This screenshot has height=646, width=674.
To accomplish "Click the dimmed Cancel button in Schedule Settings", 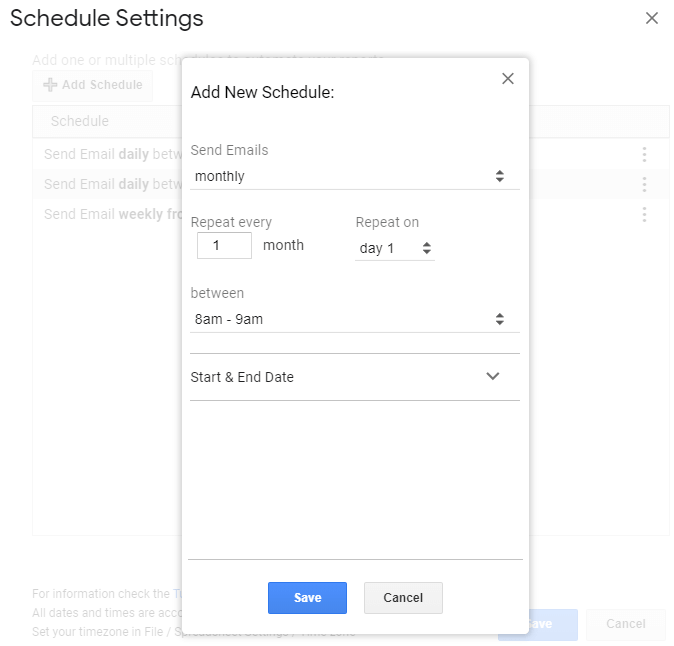I will 625,624.
